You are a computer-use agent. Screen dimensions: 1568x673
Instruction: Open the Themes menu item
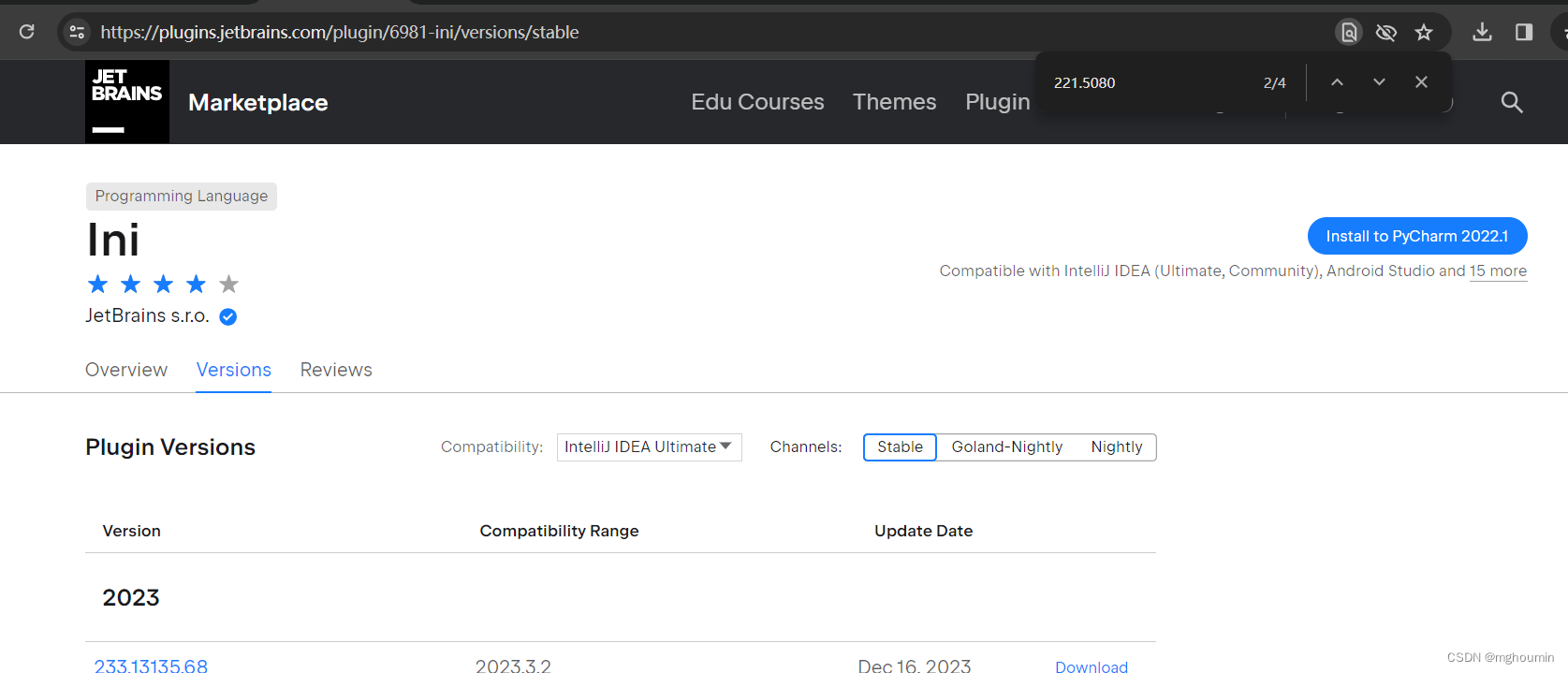tap(894, 102)
